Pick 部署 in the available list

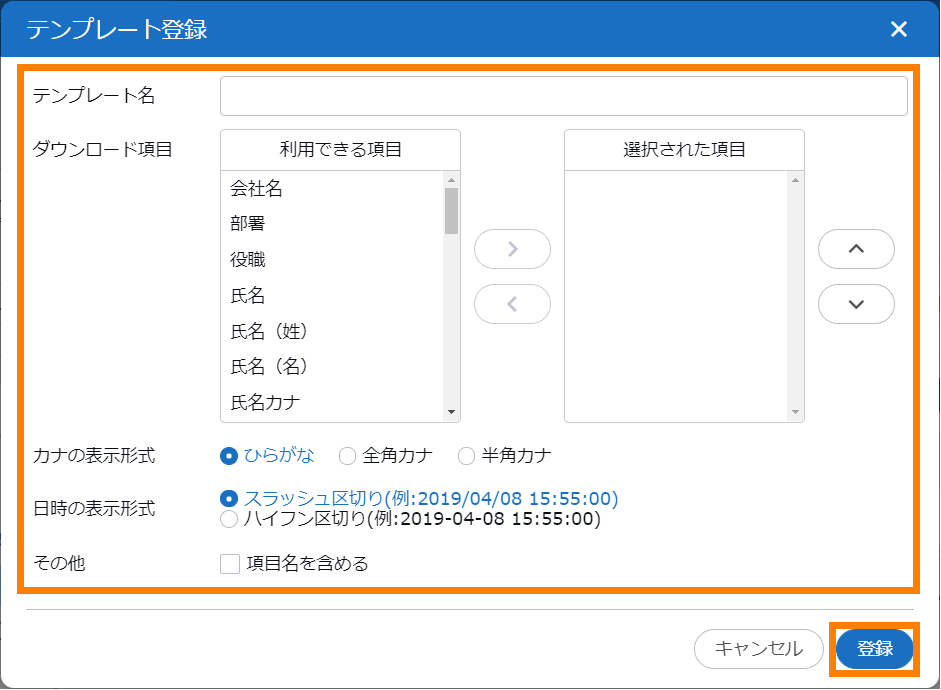pyautogui.click(x=248, y=223)
